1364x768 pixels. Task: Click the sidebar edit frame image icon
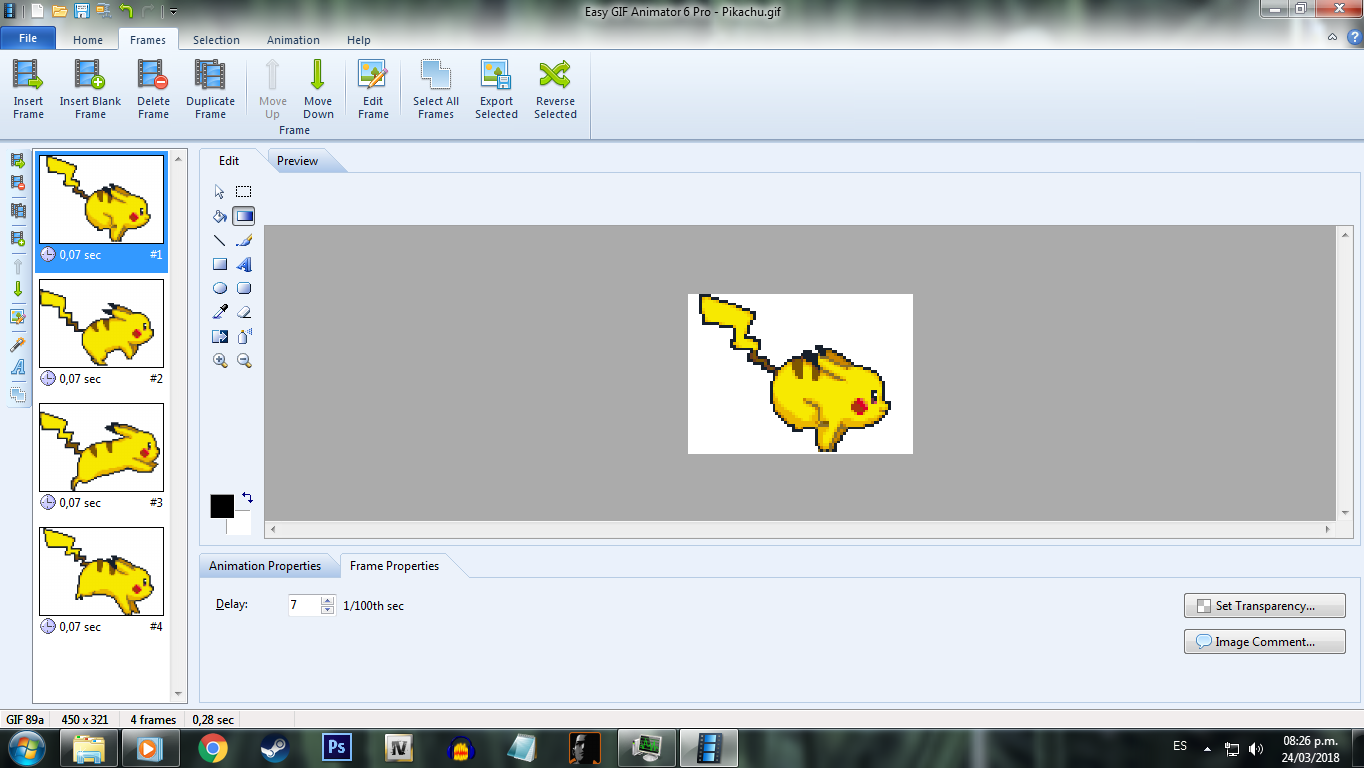[x=17, y=317]
